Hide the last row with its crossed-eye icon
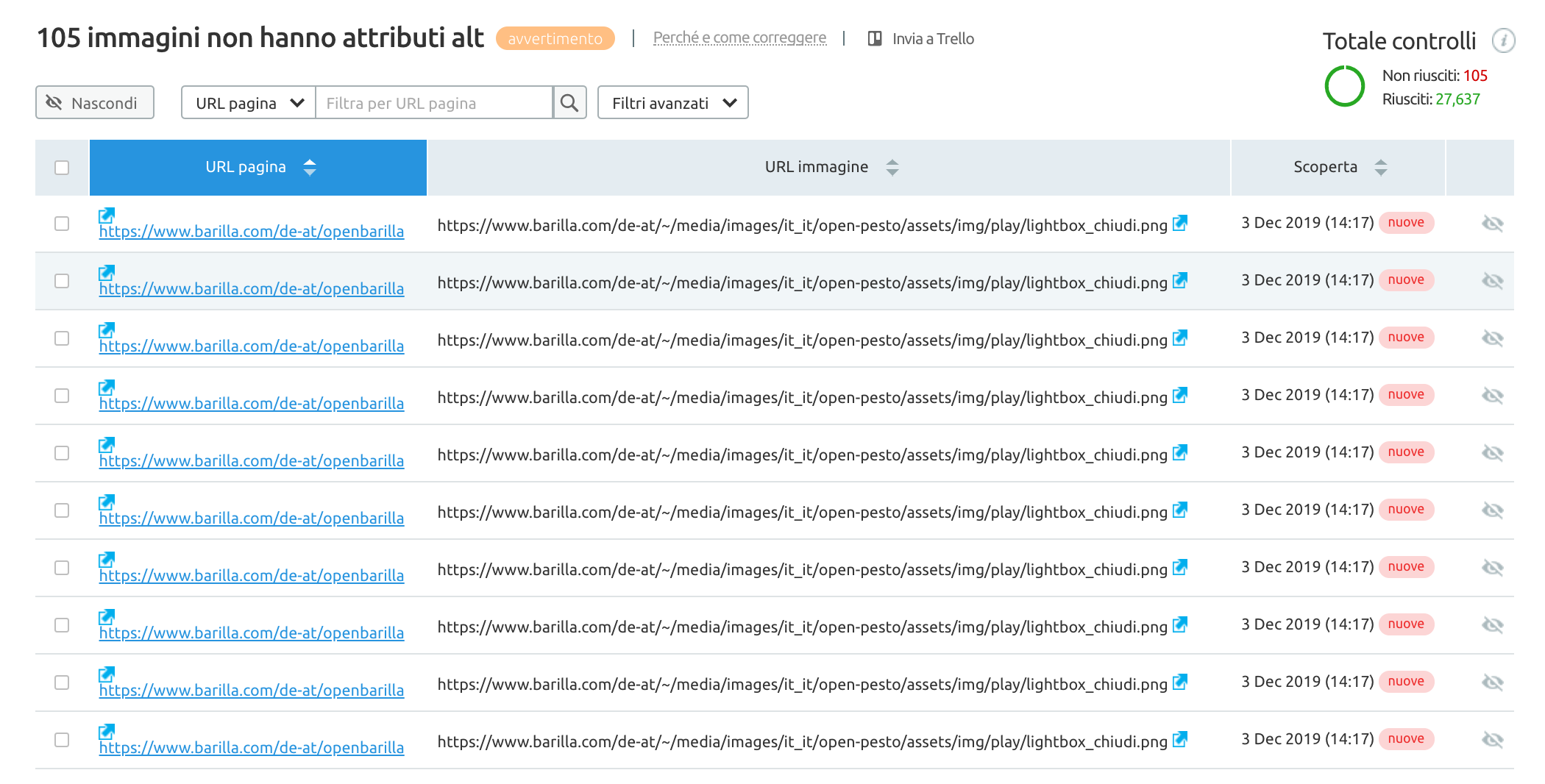Image resolution: width=1545 pixels, height=784 pixels. click(x=1492, y=739)
